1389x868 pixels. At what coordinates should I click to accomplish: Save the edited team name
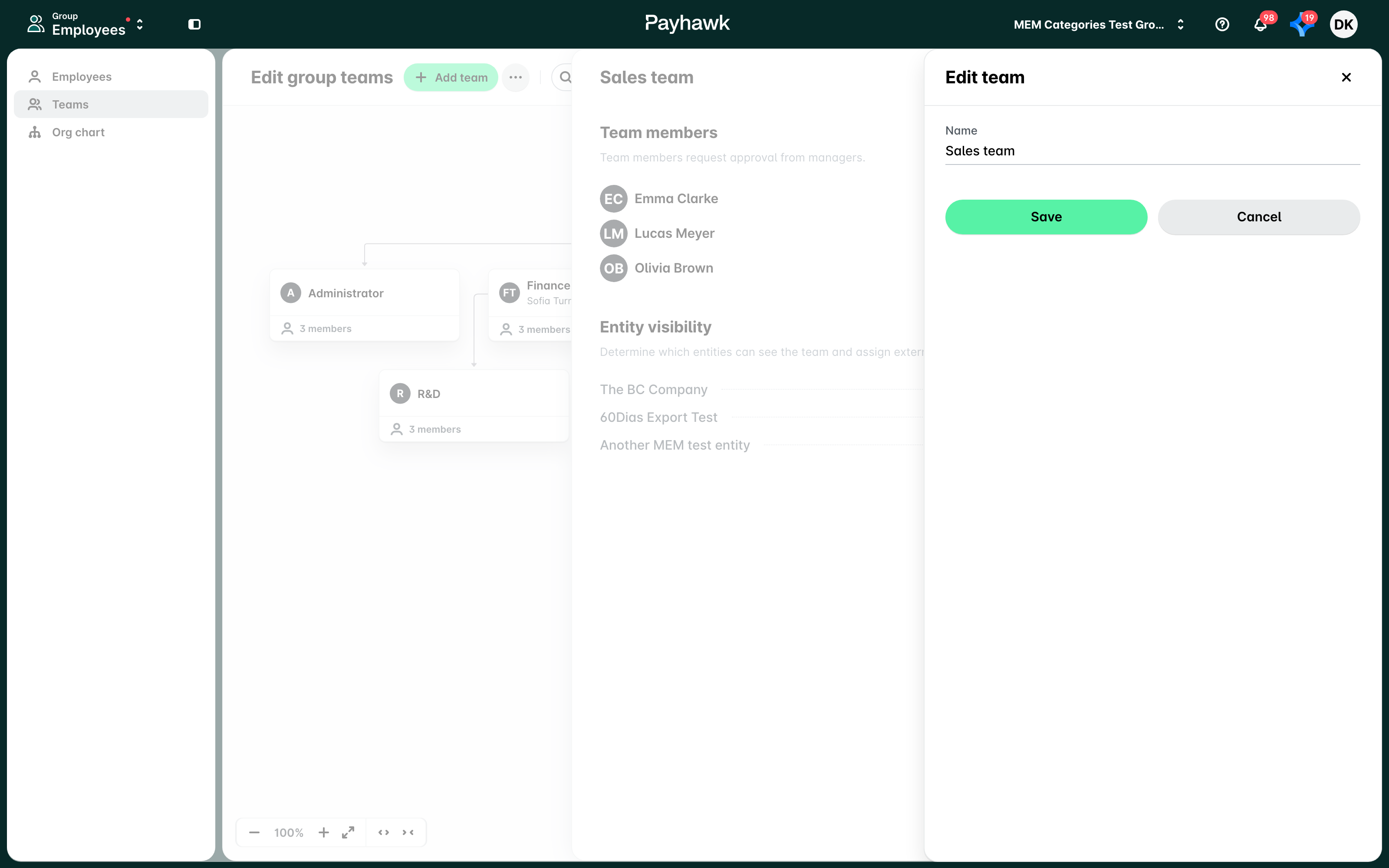[x=1046, y=217]
